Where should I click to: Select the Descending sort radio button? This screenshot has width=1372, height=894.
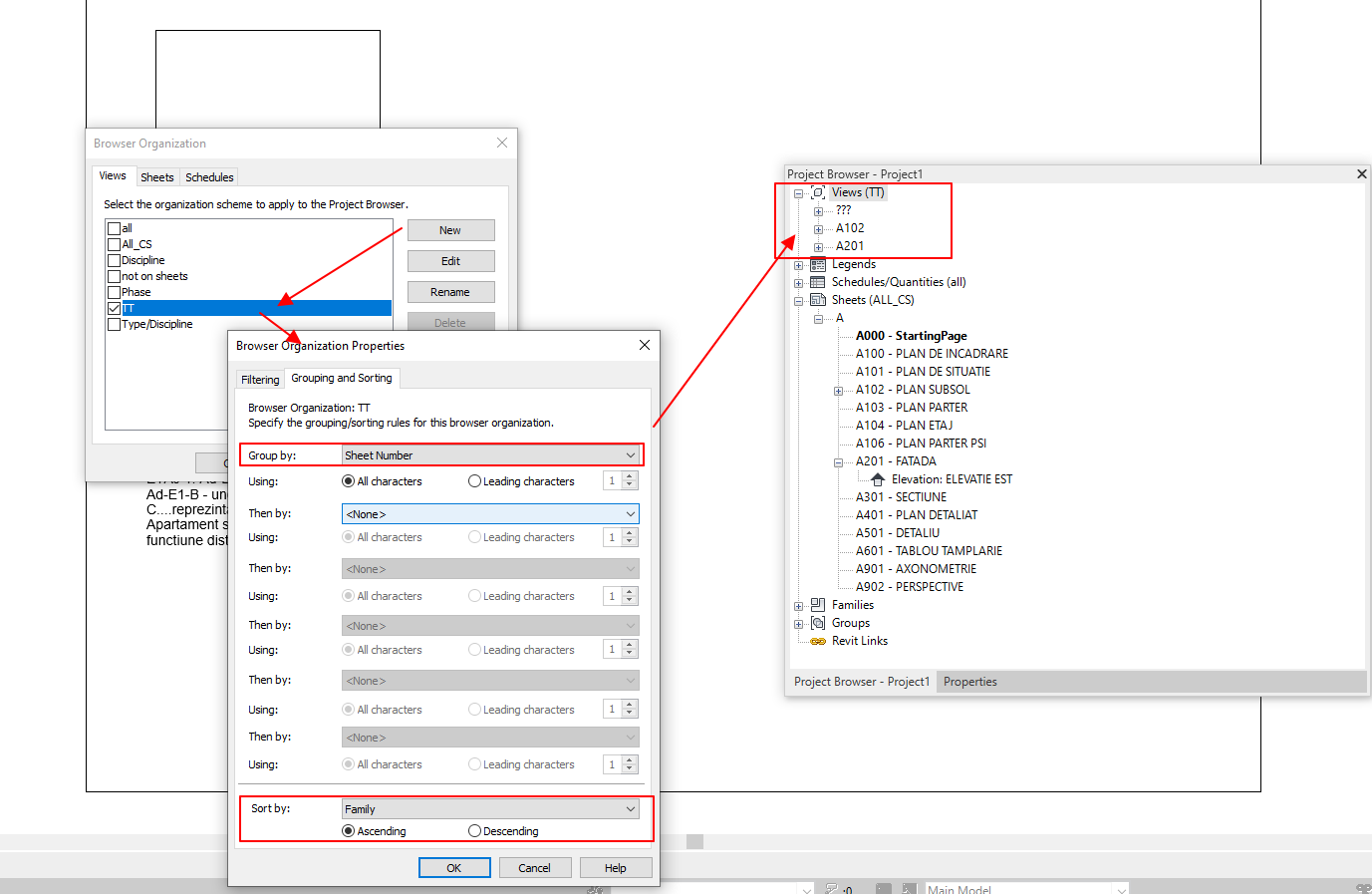tap(474, 830)
